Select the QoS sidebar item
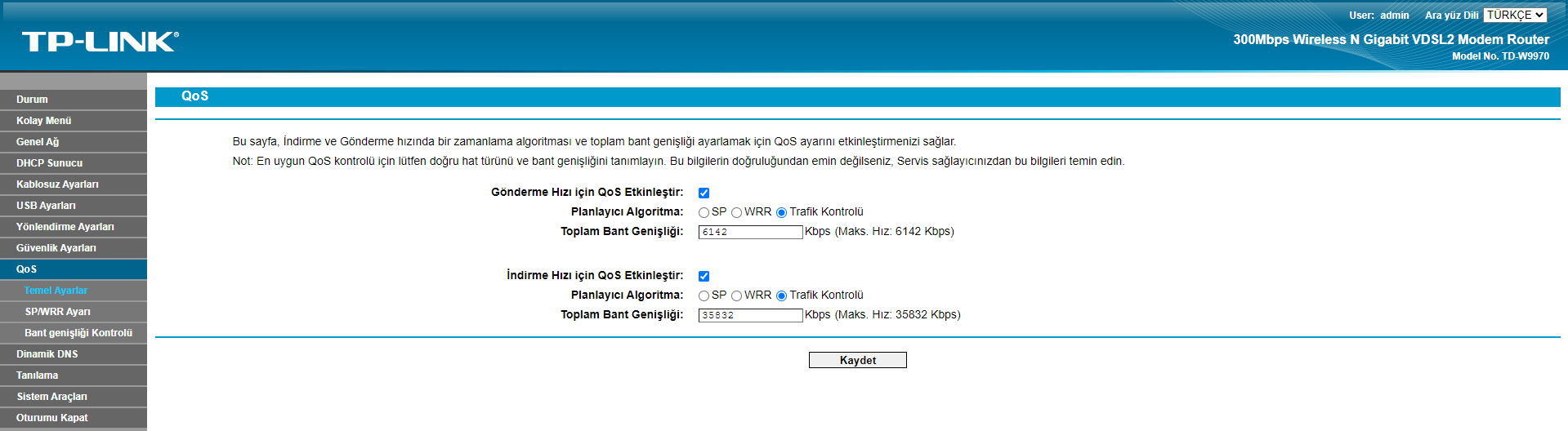 pos(74,269)
